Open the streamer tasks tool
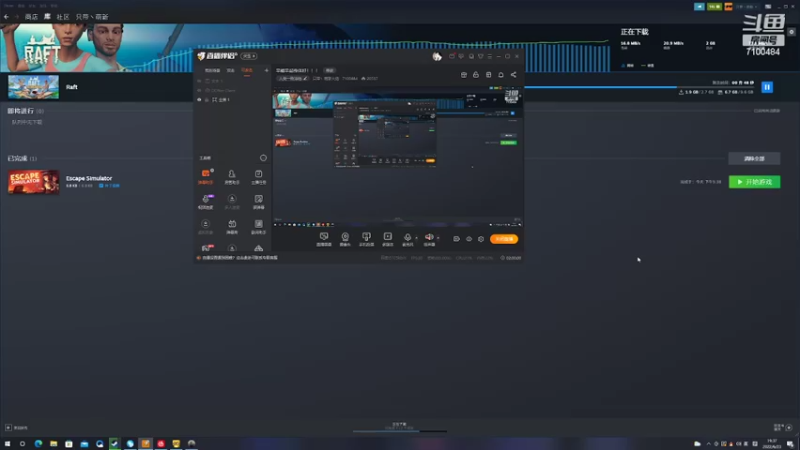800x450 pixels. click(x=258, y=177)
